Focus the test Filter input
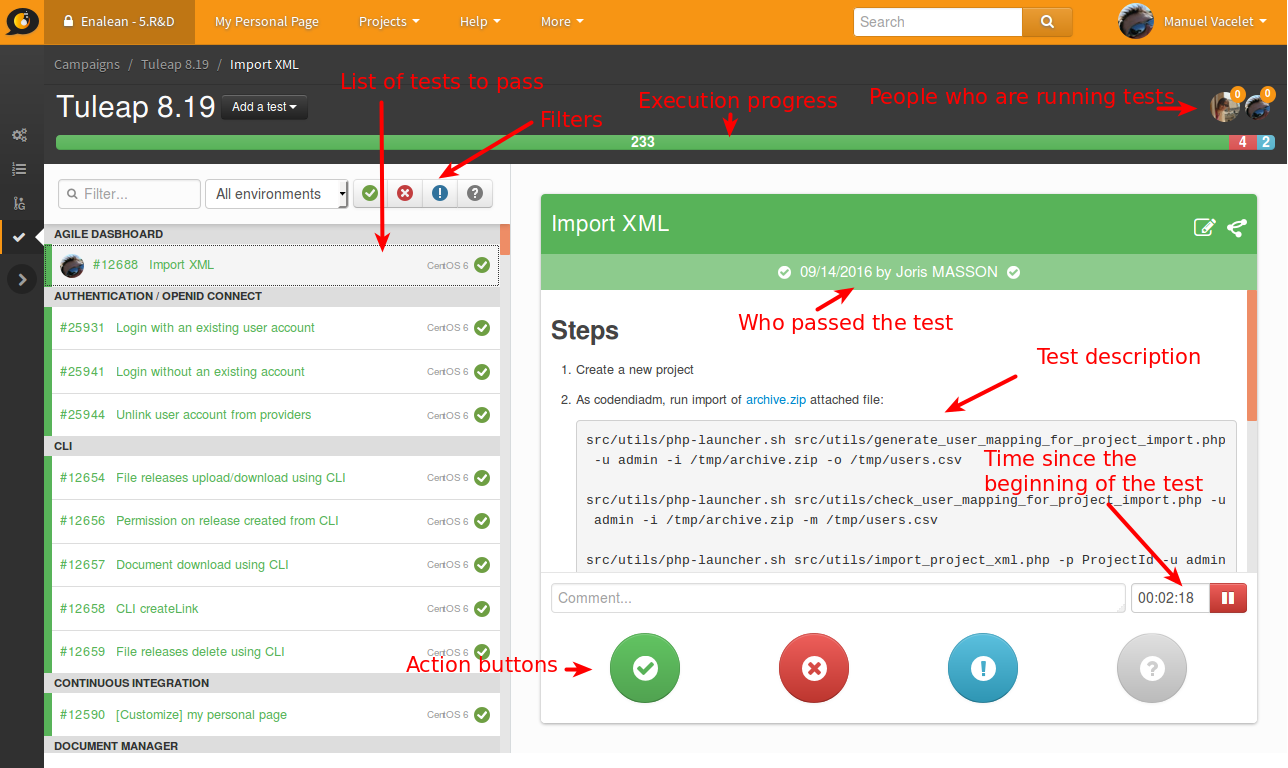The width and height of the screenshot is (1288, 768). [x=130, y=194]
